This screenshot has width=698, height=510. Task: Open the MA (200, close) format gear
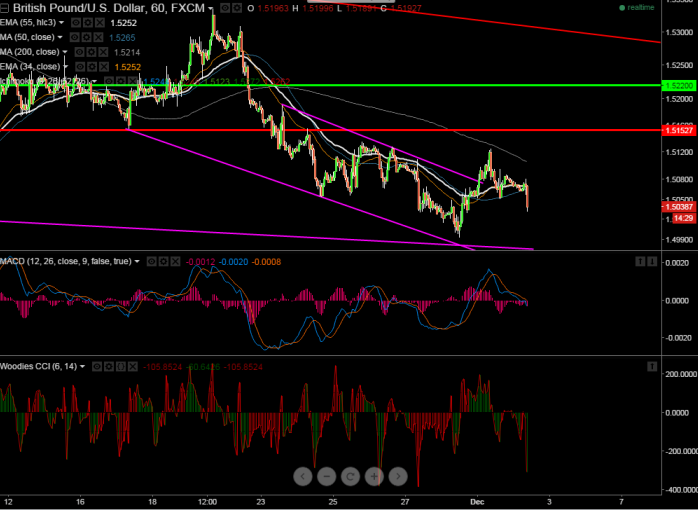click(91, 52)
